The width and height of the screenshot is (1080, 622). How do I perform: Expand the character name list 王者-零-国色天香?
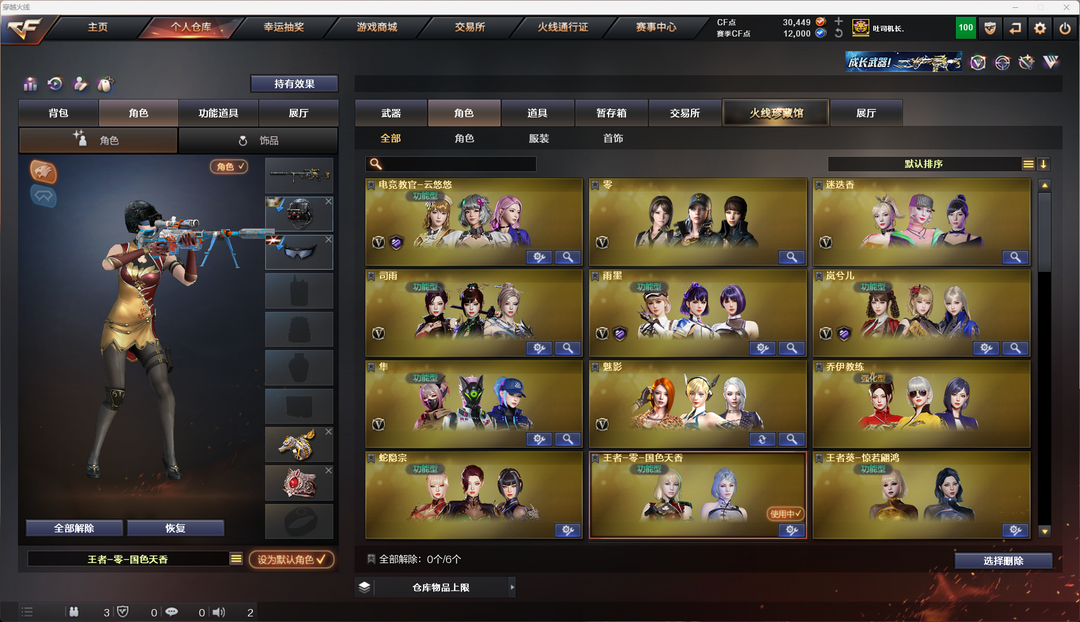[x=236, y=559]
